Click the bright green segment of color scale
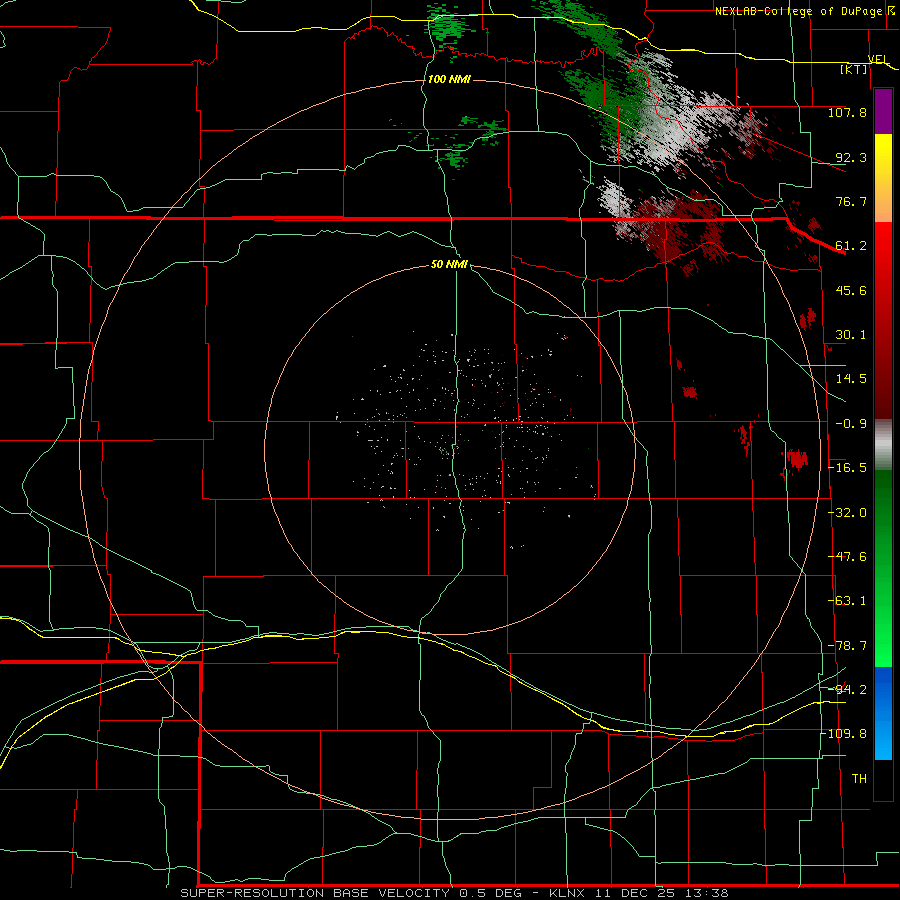The image size is (900, 900). click(883, 568)
